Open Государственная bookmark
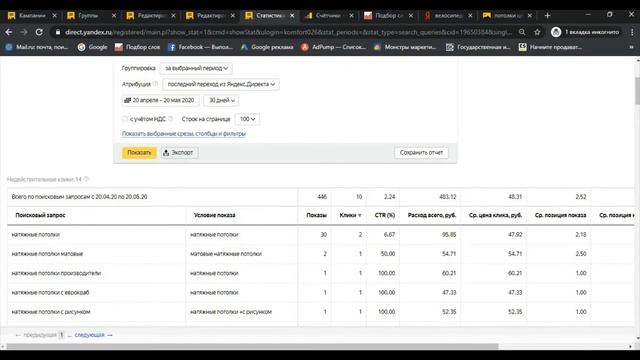 point(478,47)
